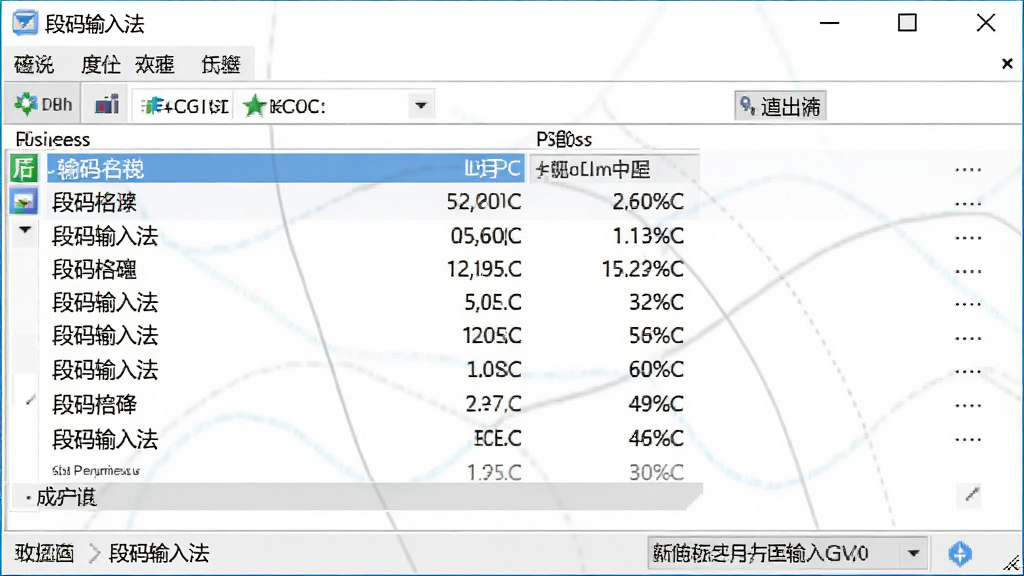Open the ellipsis menu on the highlighted blue row

tap(968, 170)
